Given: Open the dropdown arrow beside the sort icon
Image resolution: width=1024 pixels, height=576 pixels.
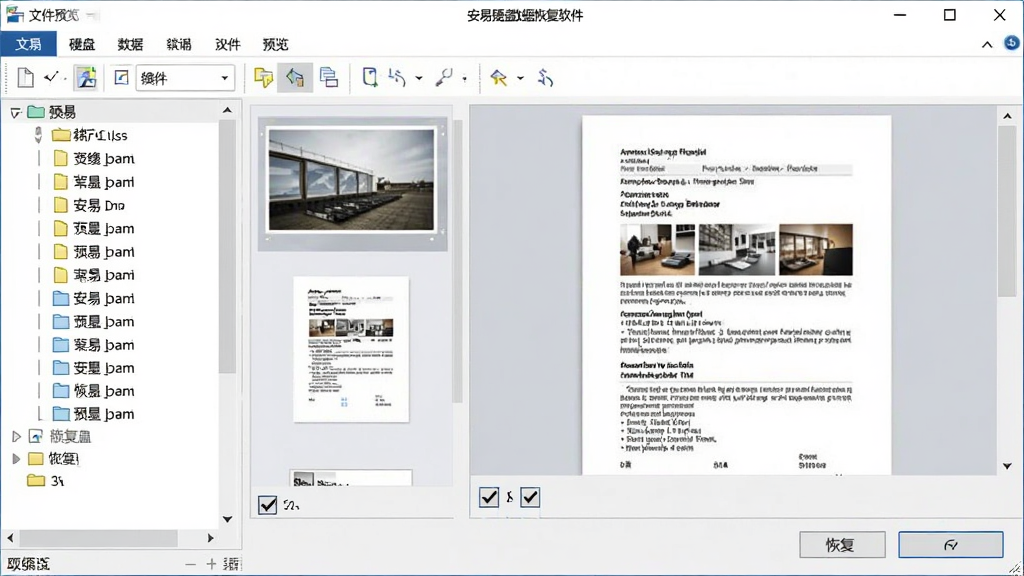Looking at the screenshot, I should 419,78.
